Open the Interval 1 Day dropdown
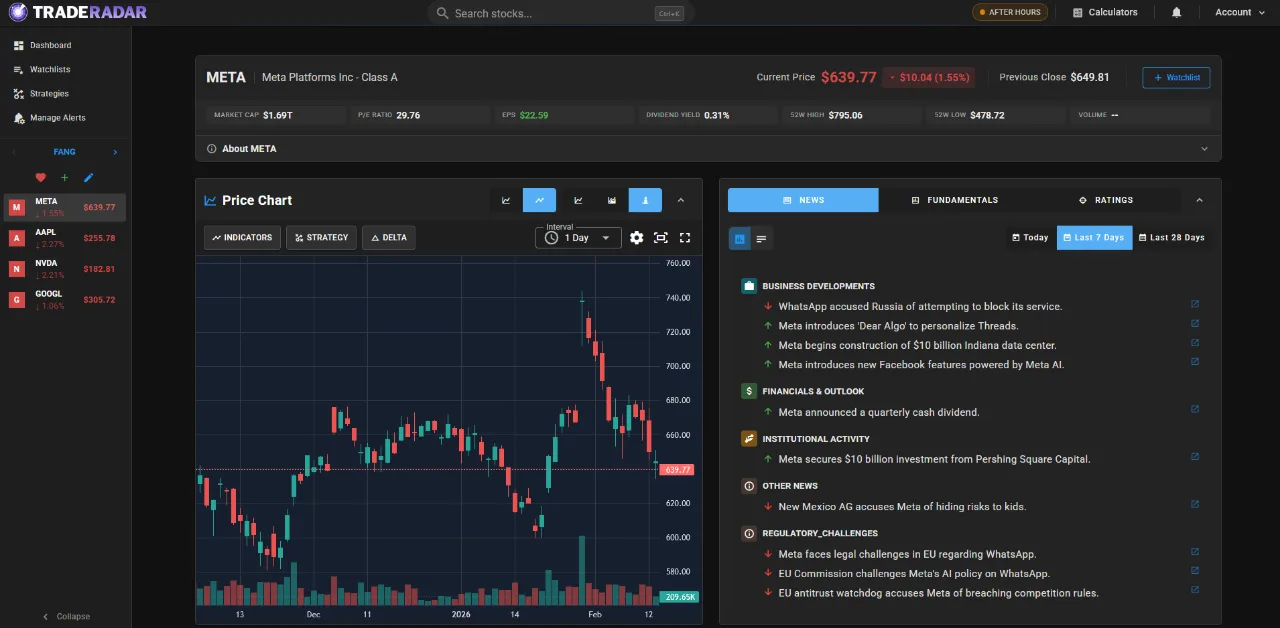 tap(578, 238)
